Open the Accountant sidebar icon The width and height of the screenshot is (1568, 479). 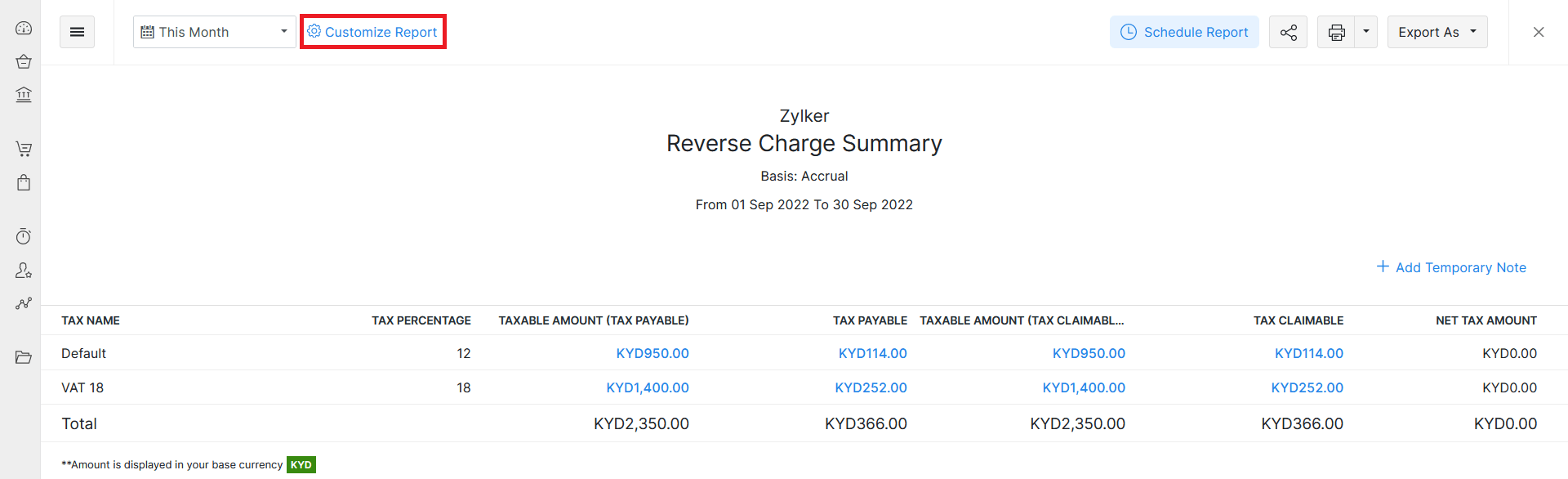(x=24, y=270)
